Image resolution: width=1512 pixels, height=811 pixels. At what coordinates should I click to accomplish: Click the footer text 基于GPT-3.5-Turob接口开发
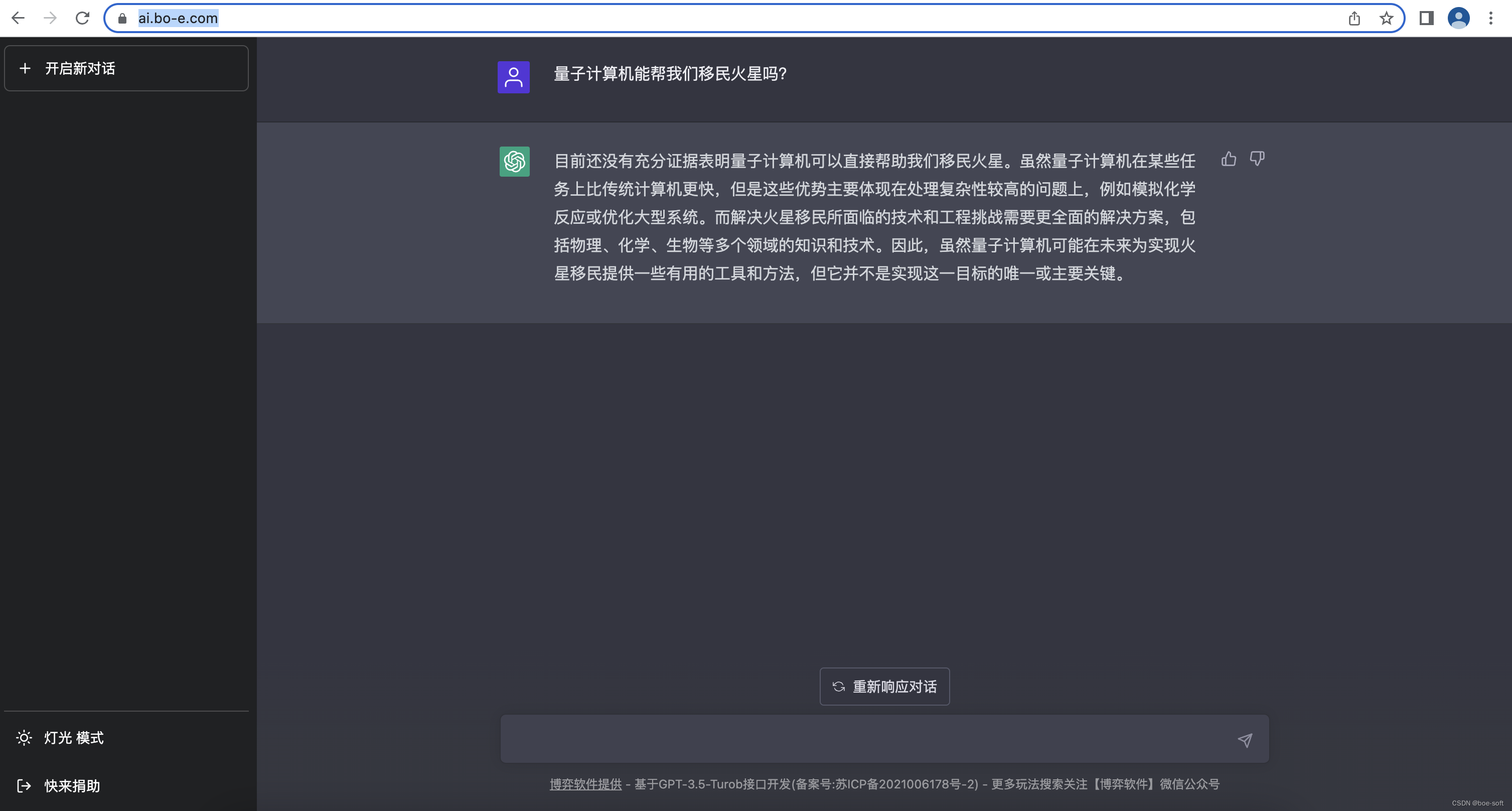(x=712, y=784)
